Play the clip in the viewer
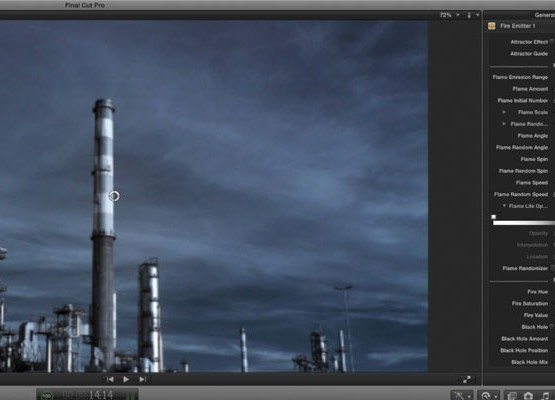 126,379
